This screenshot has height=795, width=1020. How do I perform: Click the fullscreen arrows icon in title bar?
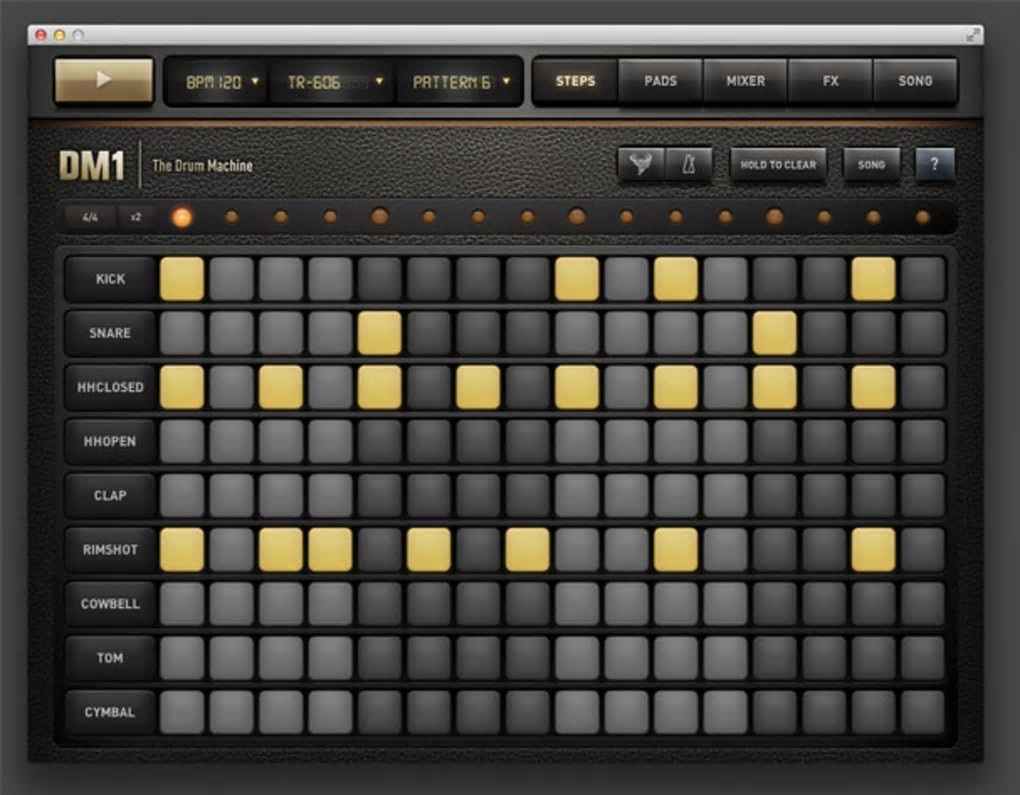973,35
